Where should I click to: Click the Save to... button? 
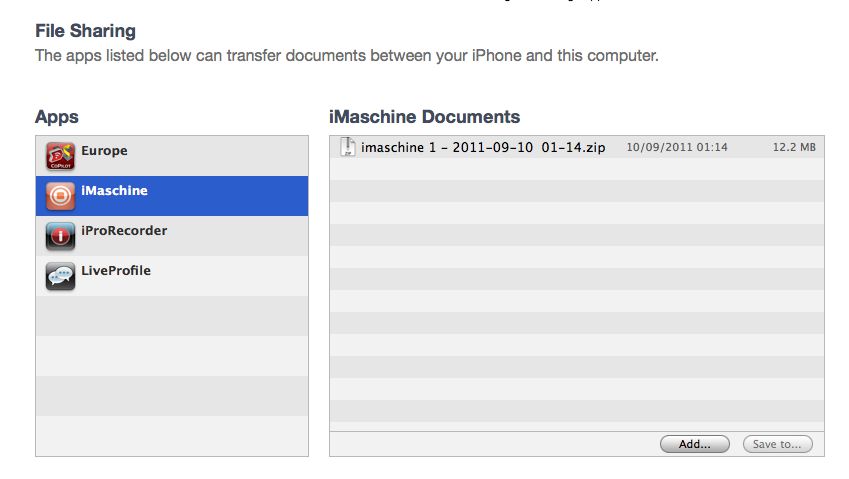[x=778, y=444]
